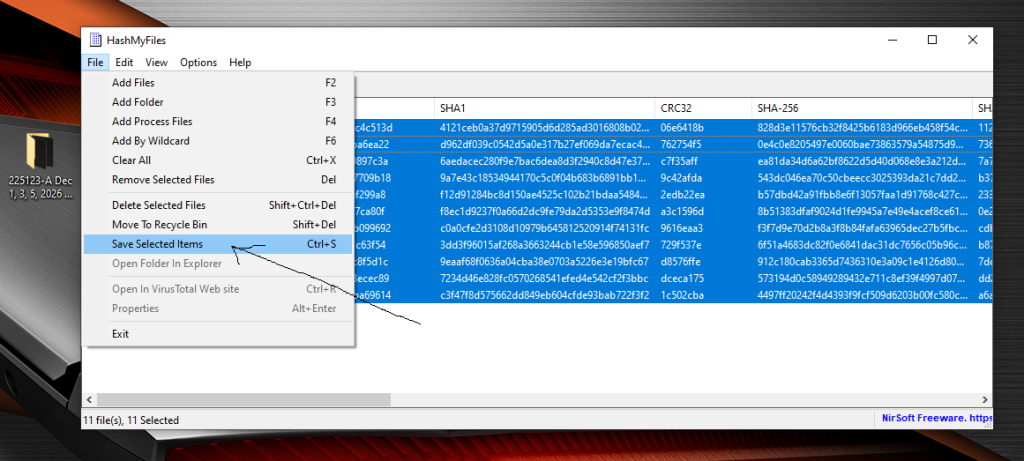The image size is (1024, 461).
Task: Click the Properties menu entry
Action: pyautogui.click(x=218, y=308)
